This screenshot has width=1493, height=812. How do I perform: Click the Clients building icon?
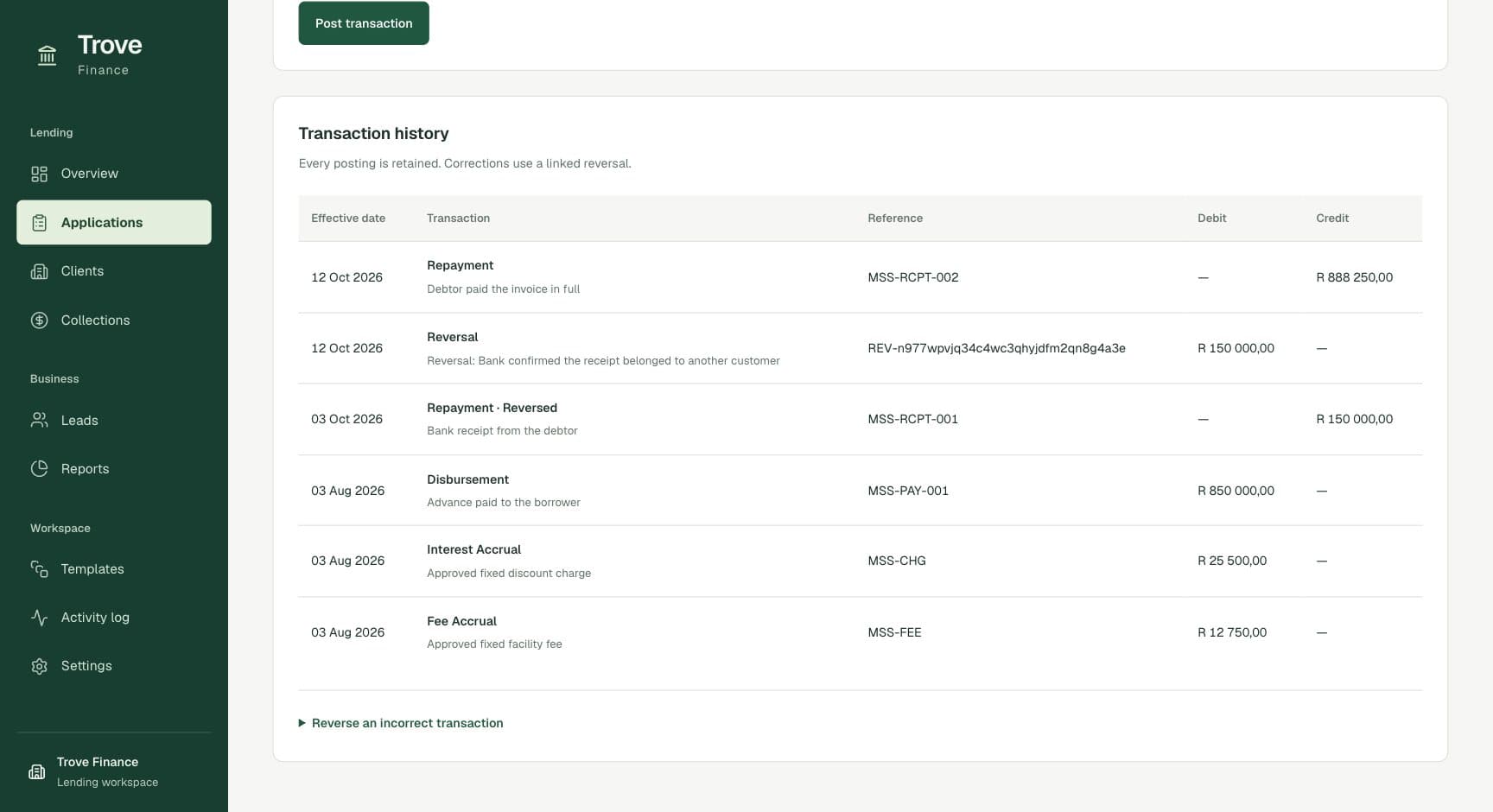tap(39, 271)
